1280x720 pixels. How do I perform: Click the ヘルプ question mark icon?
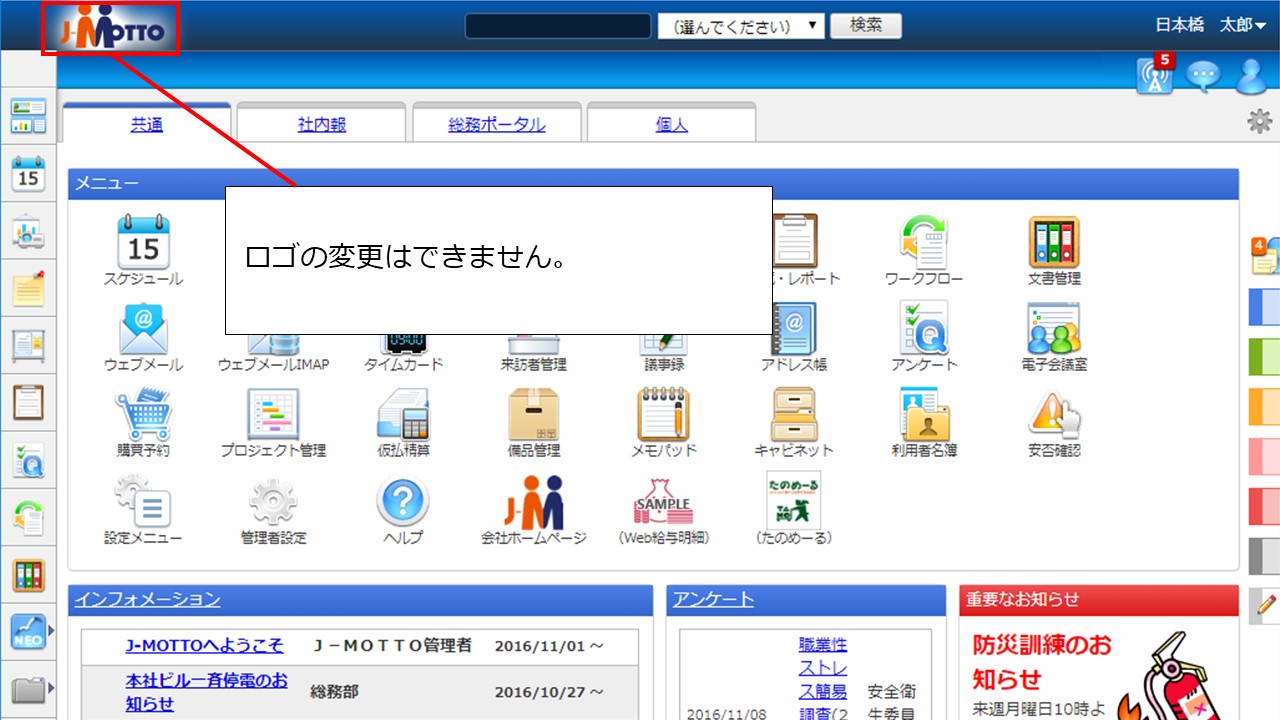coord(403,501)
